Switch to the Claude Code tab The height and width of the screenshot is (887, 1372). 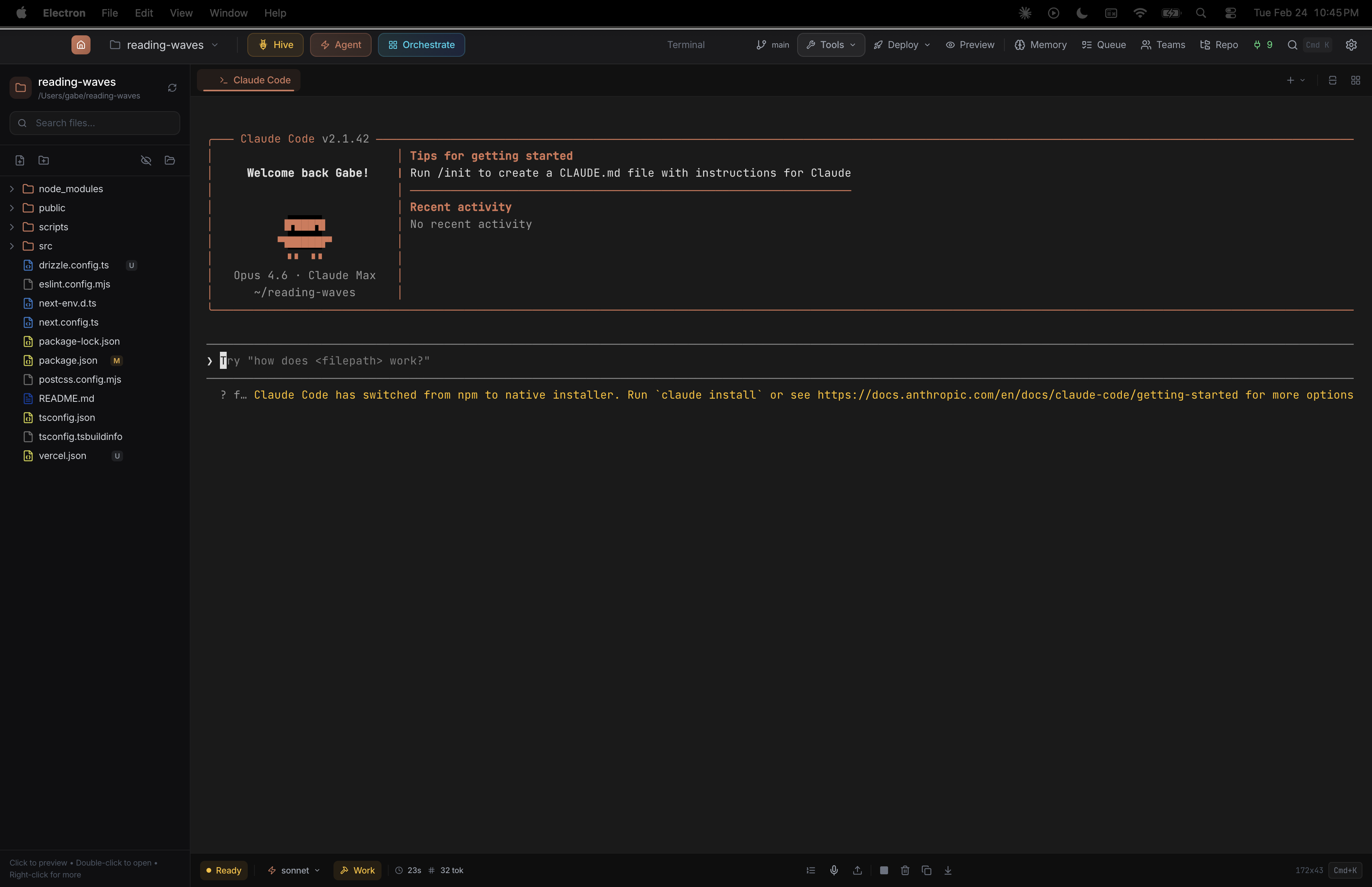(x=249, y=80)
